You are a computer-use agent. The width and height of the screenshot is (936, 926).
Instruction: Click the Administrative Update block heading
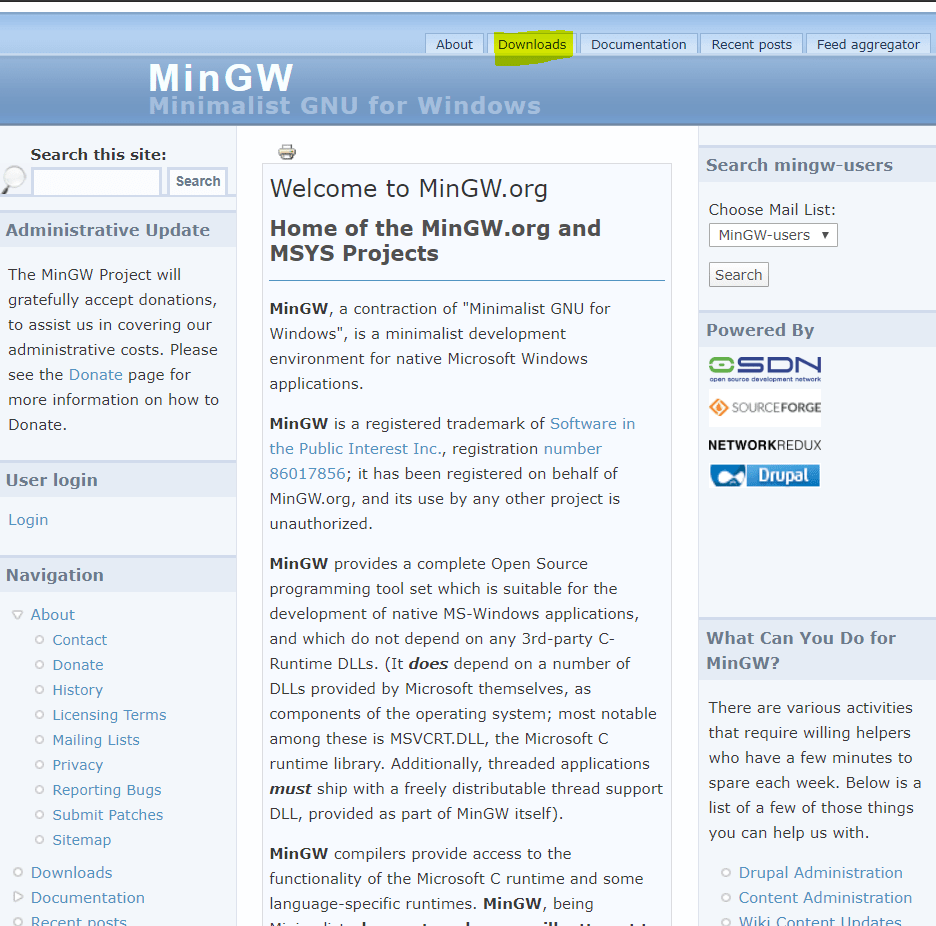108,230
